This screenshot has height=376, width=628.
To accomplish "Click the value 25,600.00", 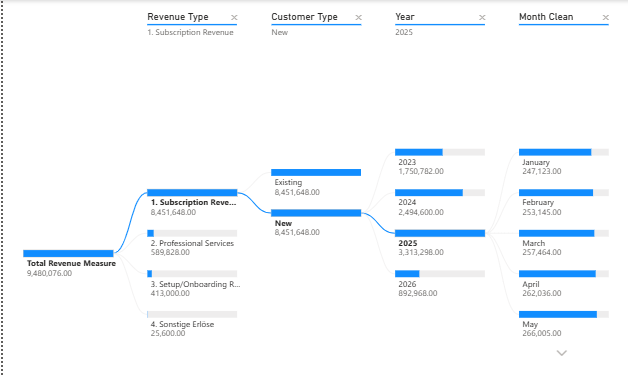I will click(x=168, y=333).
